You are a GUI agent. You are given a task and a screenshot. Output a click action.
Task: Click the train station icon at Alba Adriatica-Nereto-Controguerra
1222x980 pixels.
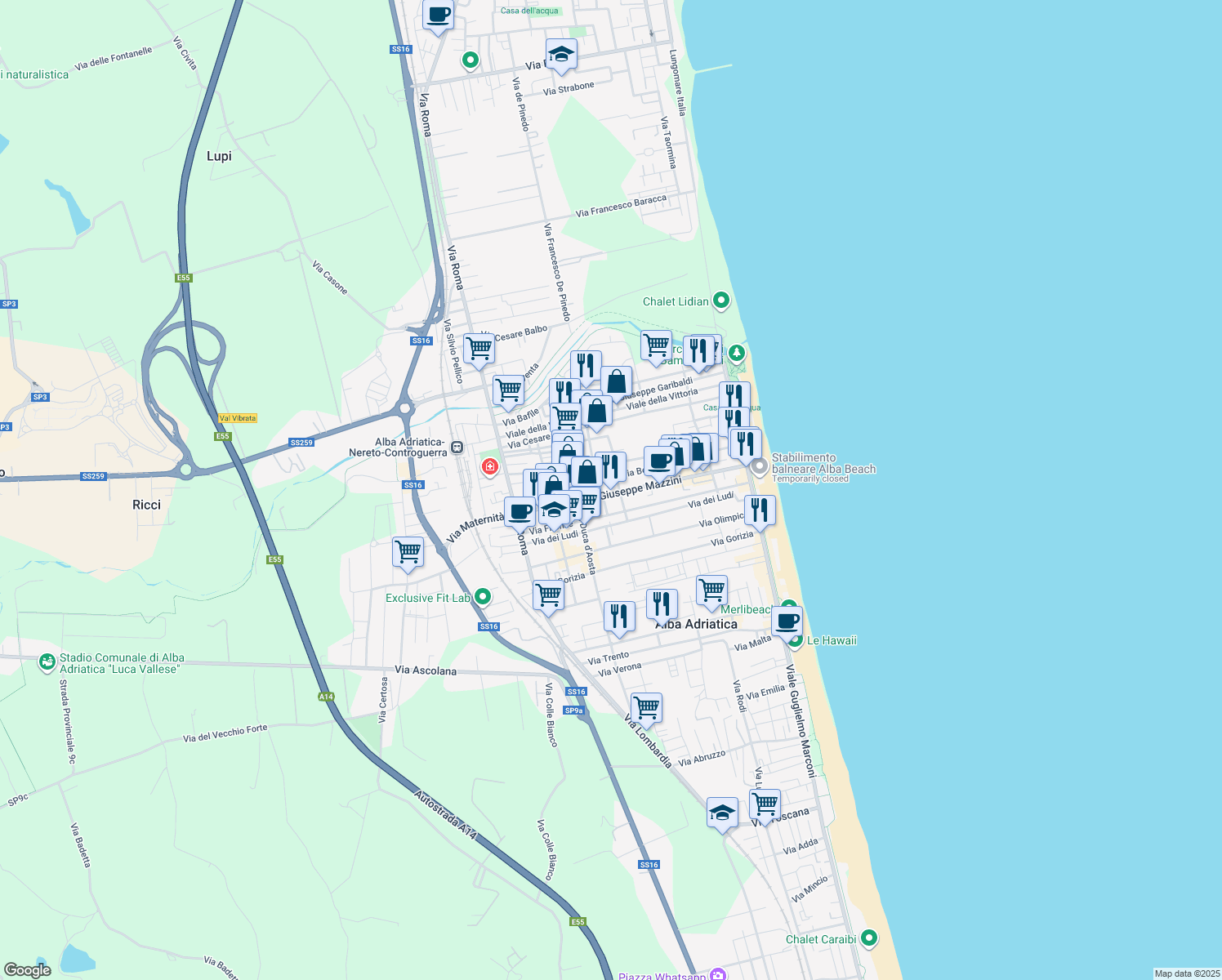pos(456,448)
